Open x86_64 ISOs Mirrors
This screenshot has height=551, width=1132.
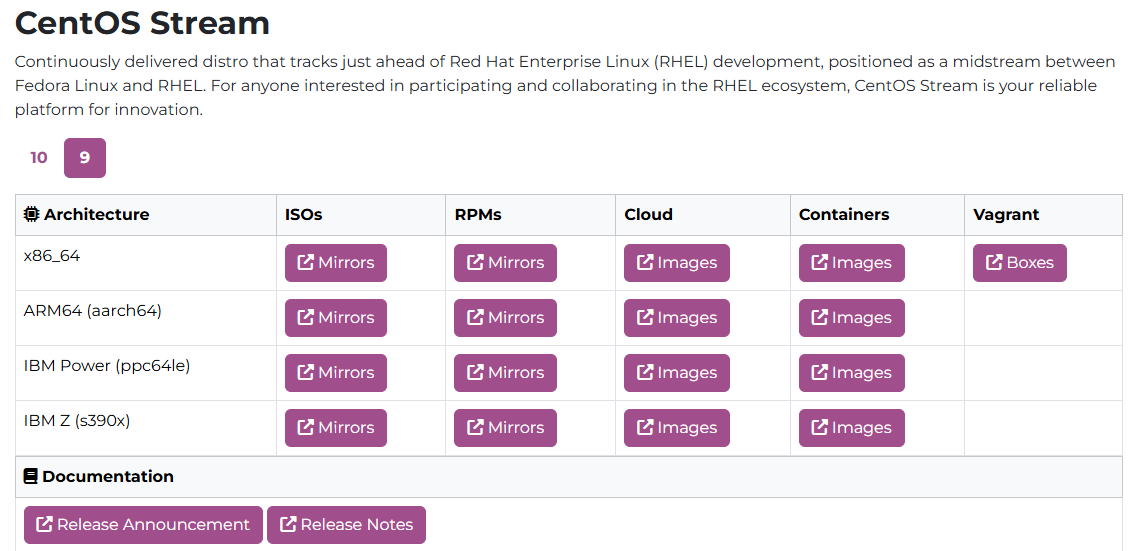coord(336,263)
